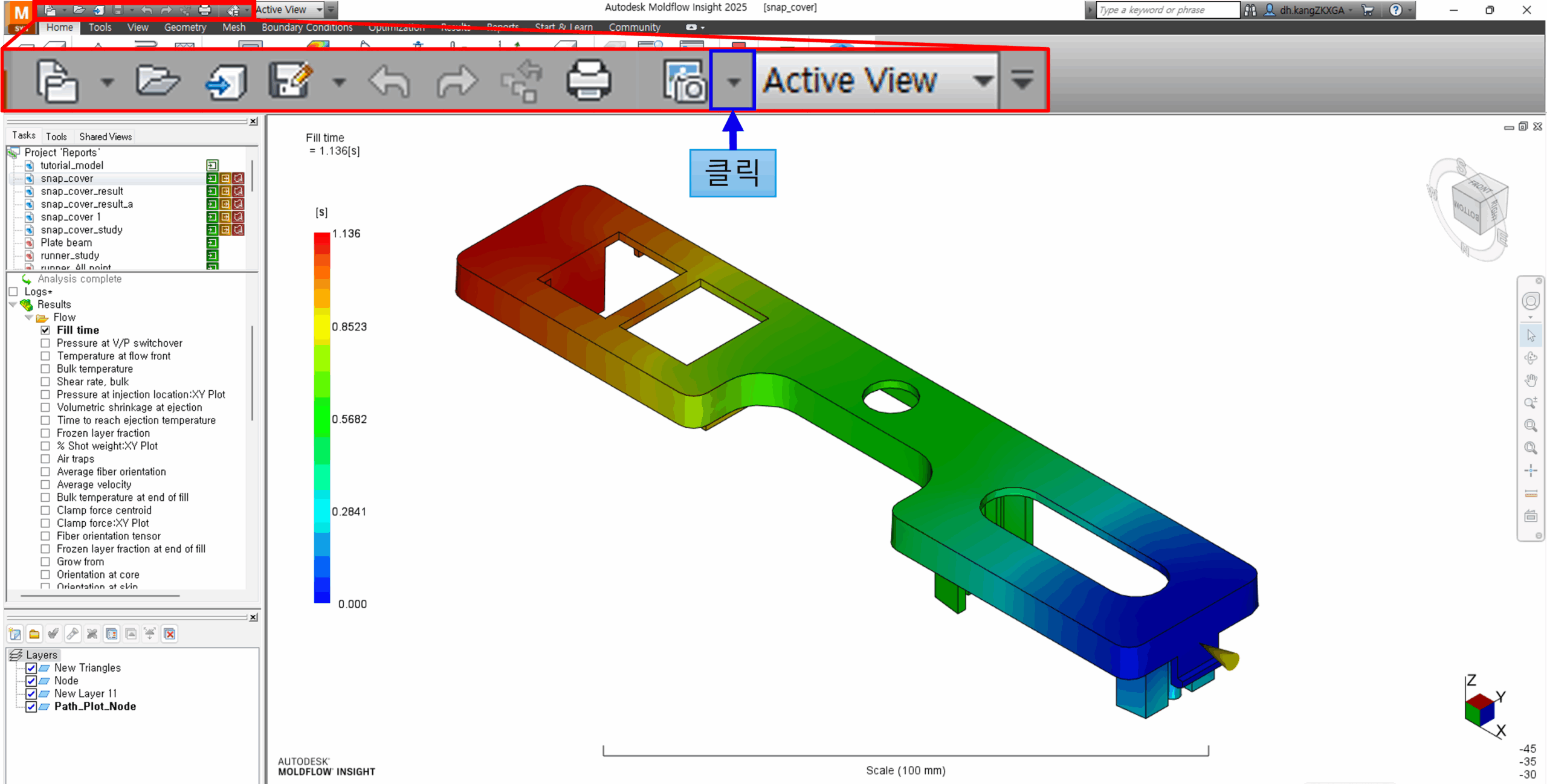Open the steering wheel navigation tool
The image size is (1547, 784).
coord(1531,301)
